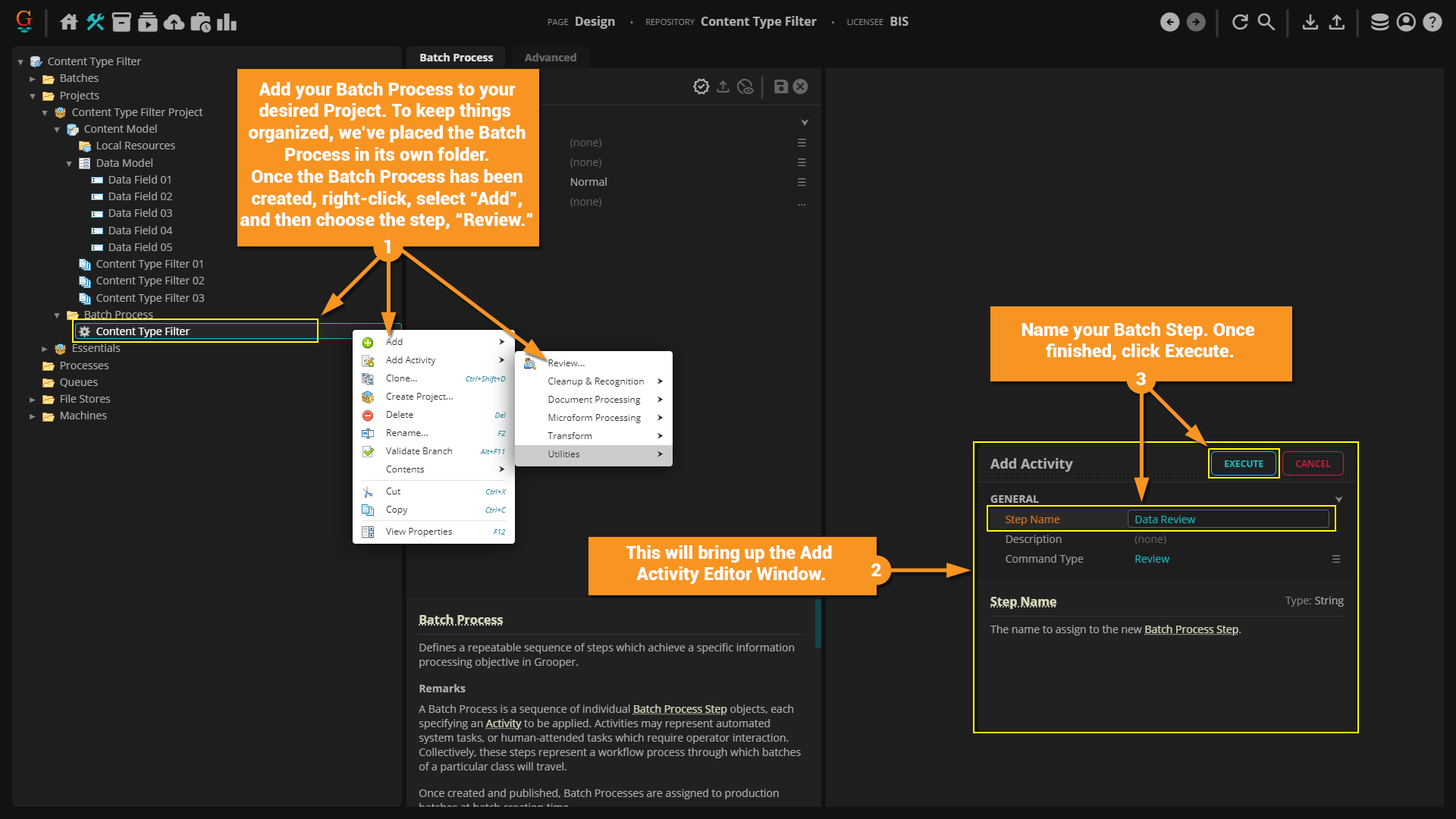Open the Help question mark icon
Screen dimensions: 1456x819
point(1432,22)
